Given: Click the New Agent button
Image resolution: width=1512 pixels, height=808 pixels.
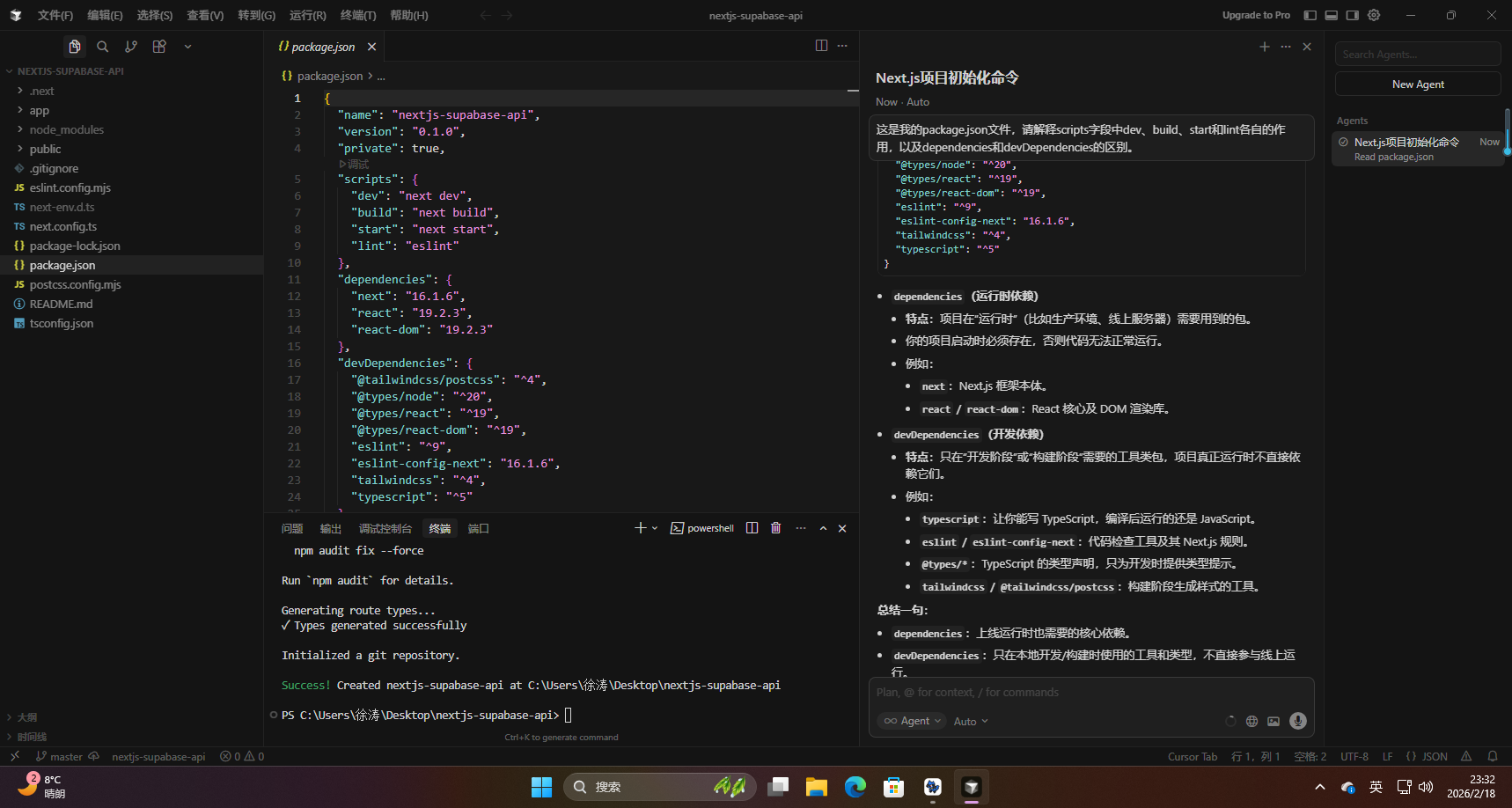Looking at the screenshot, I should pos(1418,84).
